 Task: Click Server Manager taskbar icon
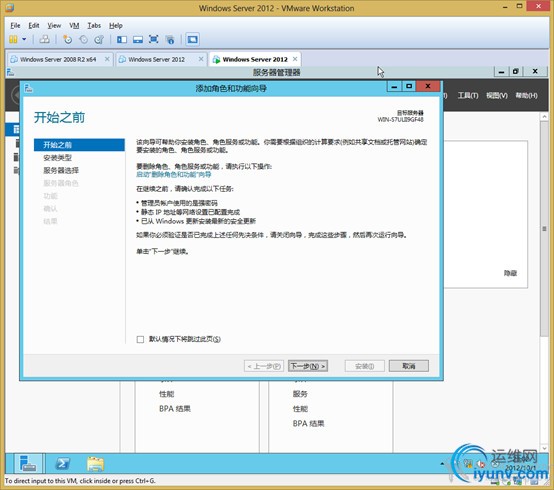pyautogui.click(x=28, y=464)
